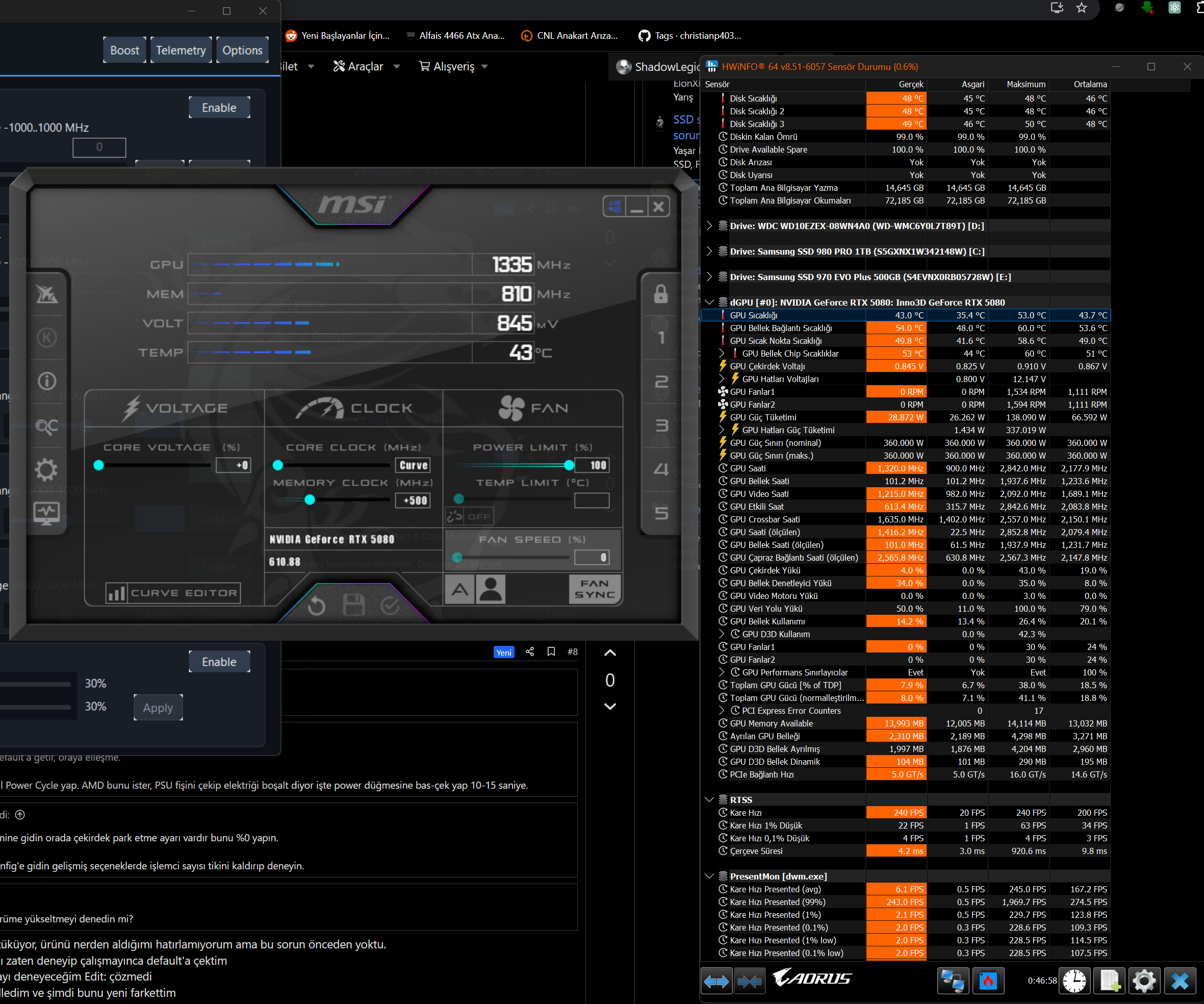The height and width of the screenshot is (1004, 1204).
Task: Open Afterburner settings gear icon
Action: [x=47, y=470]
